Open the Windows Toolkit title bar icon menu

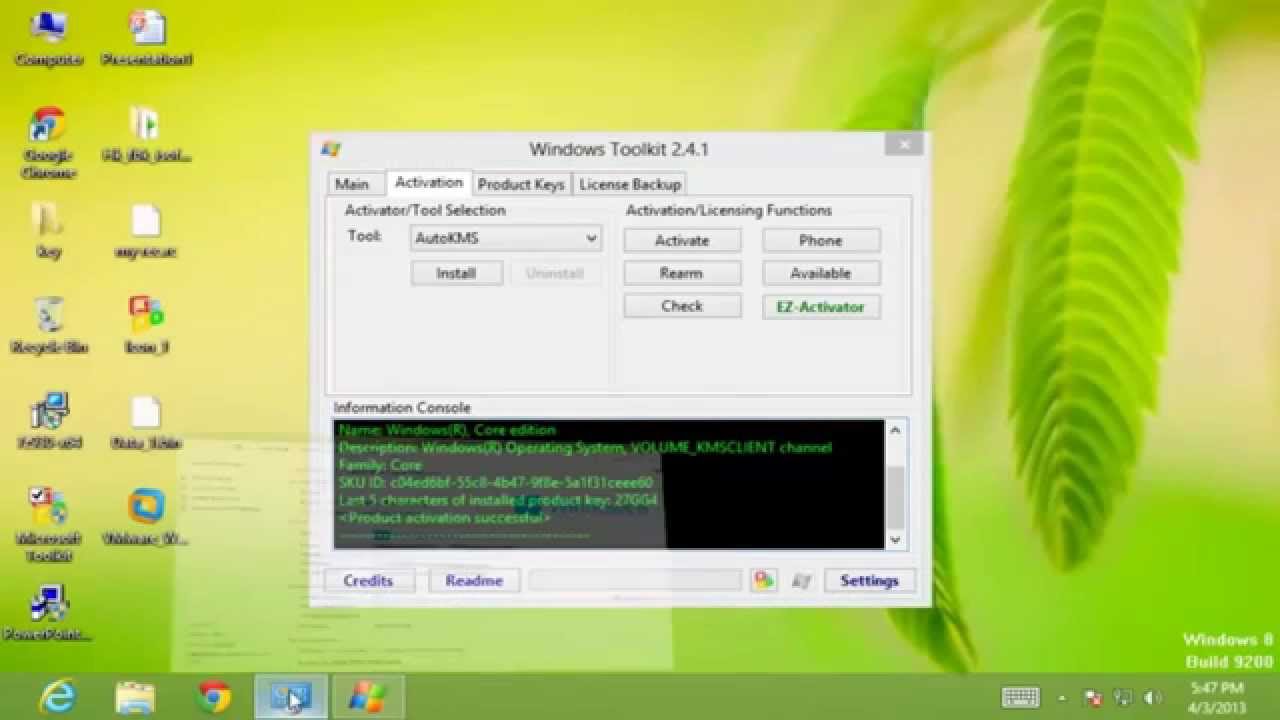pos(331,149)
